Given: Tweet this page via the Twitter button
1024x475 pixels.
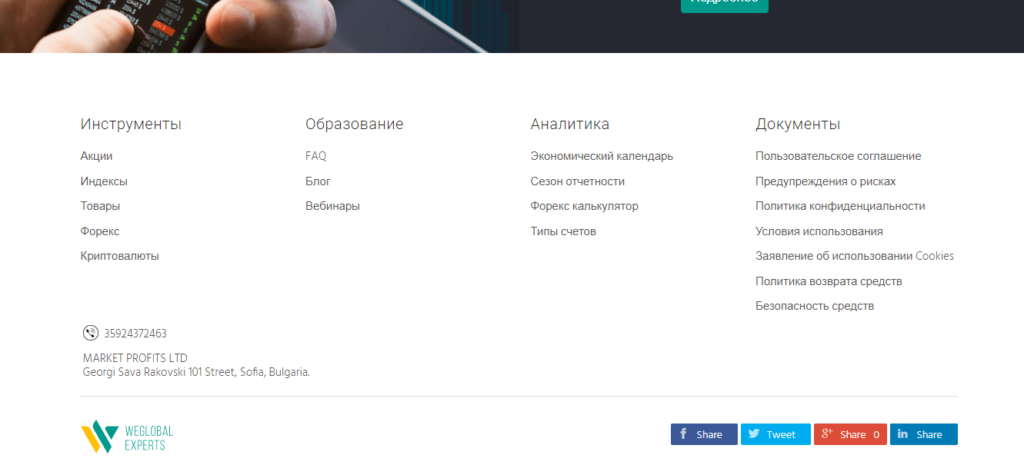Looking at the screenshot, I should point(775,434).
